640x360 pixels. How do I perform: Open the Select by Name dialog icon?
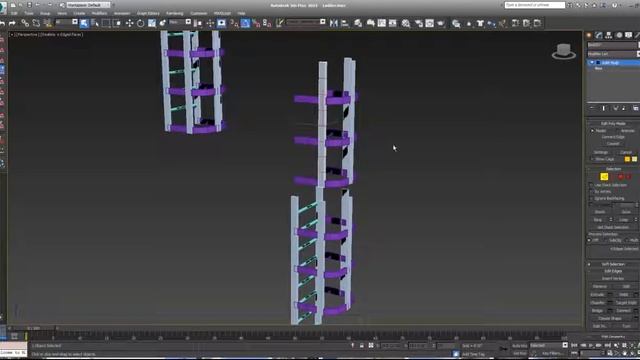(95, 23)
